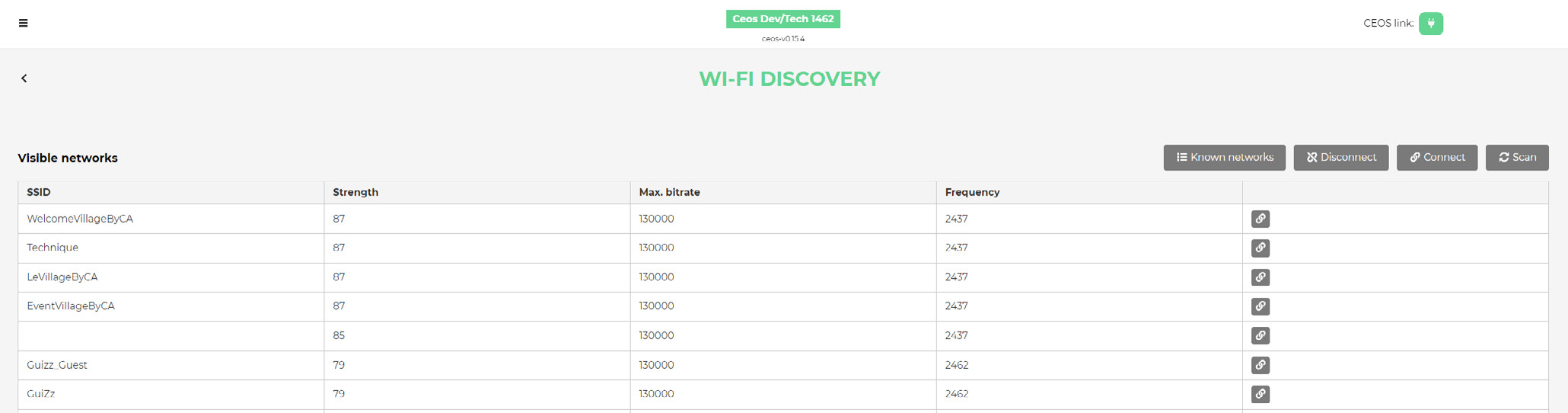The image size is (1568, 413).
Task: Open the hamburger menu
Action: (24, 23)
